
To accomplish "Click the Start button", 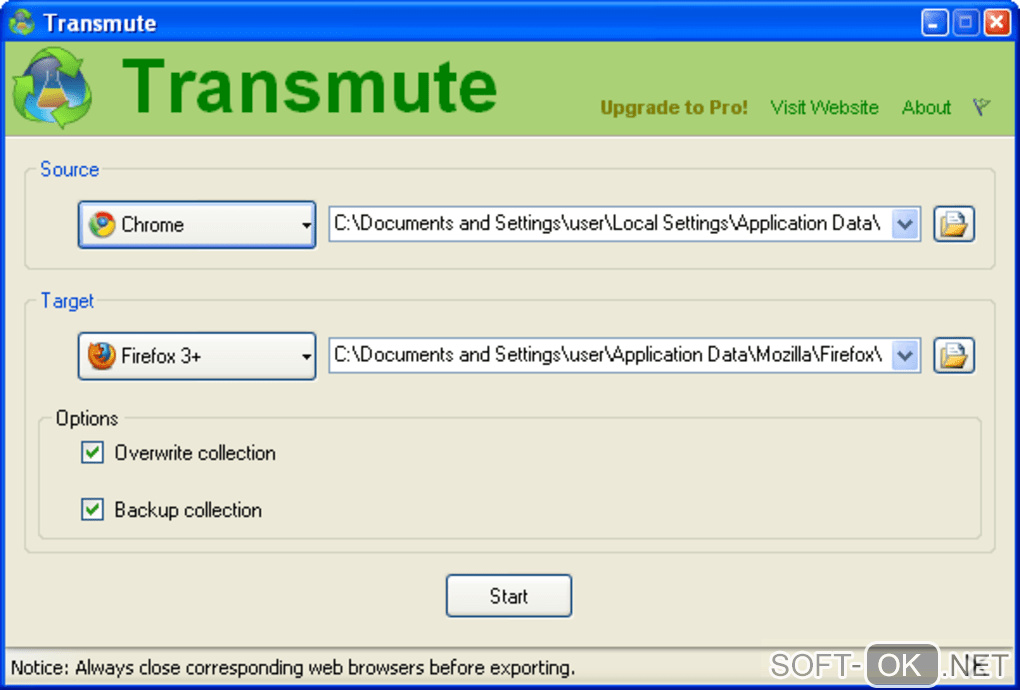I will pyautogui.click(x=509, y=596).
